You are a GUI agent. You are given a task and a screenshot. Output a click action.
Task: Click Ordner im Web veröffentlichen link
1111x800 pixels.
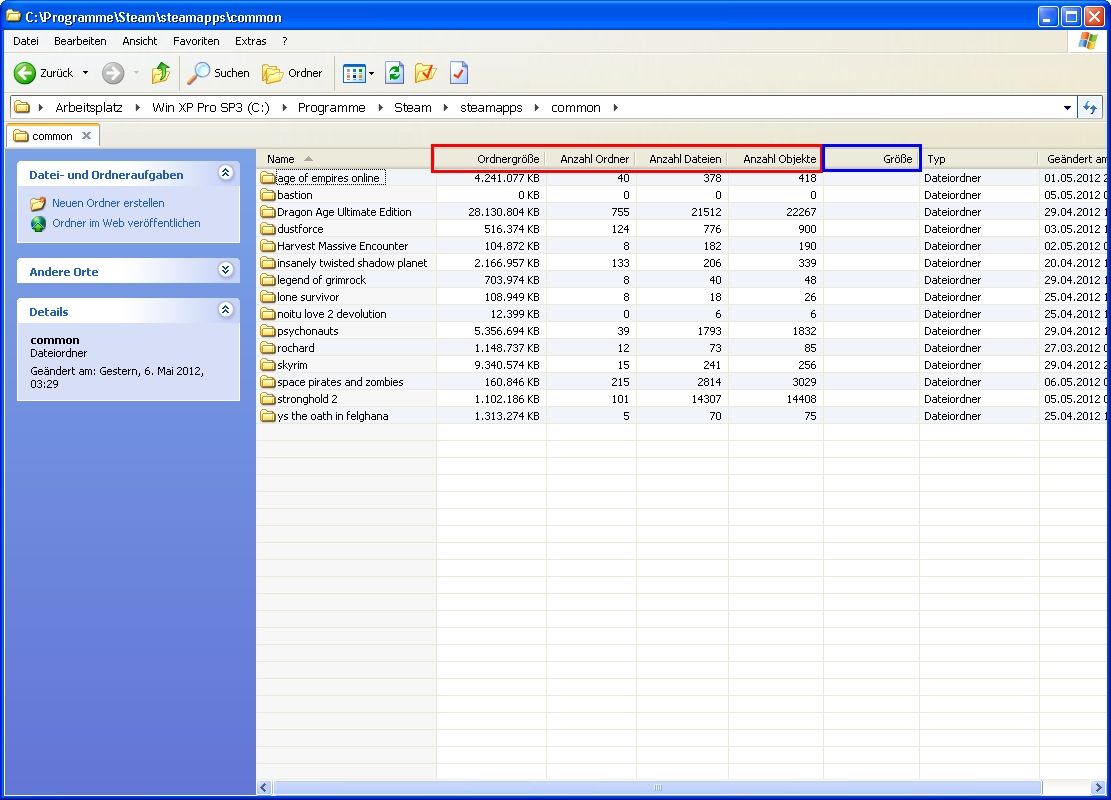click(126, 223)
